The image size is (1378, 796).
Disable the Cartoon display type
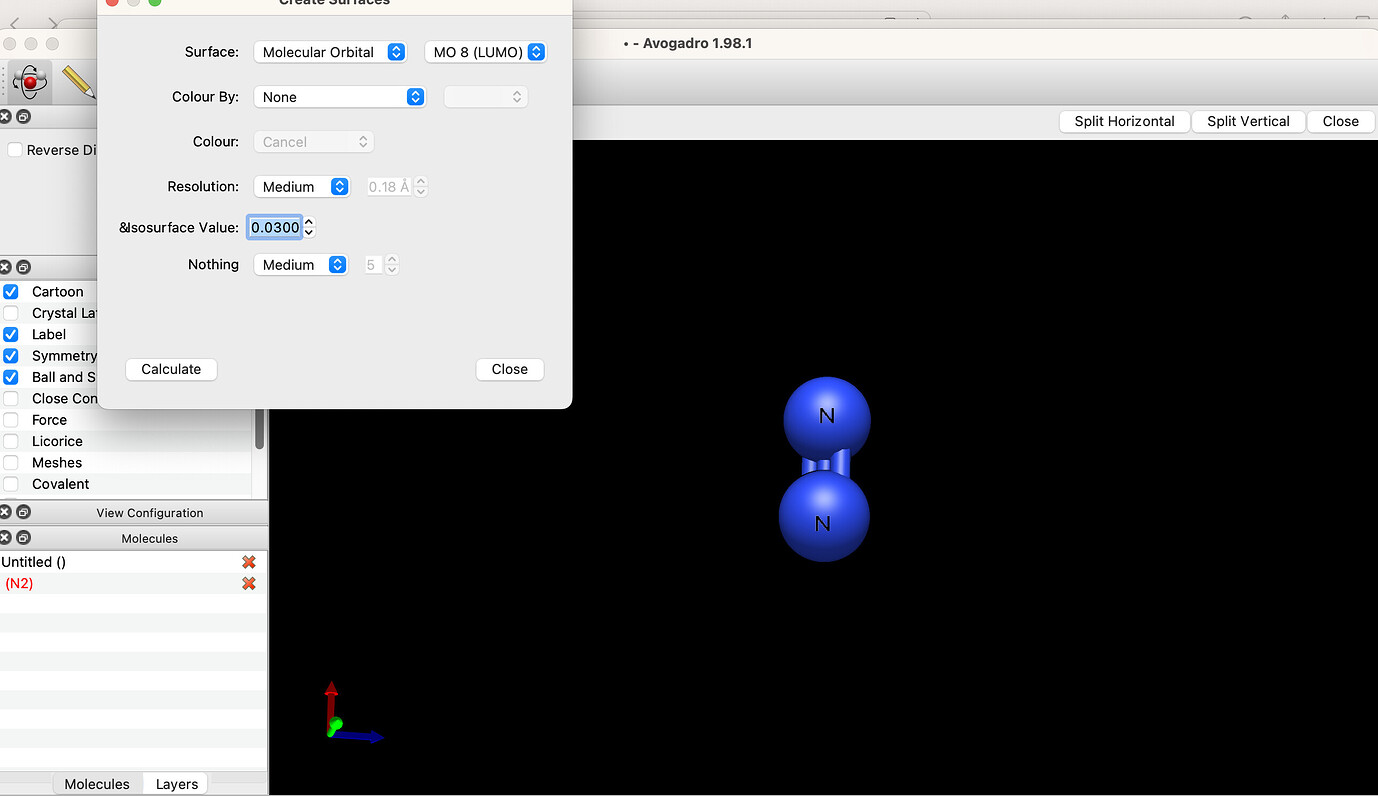(10, 291)
